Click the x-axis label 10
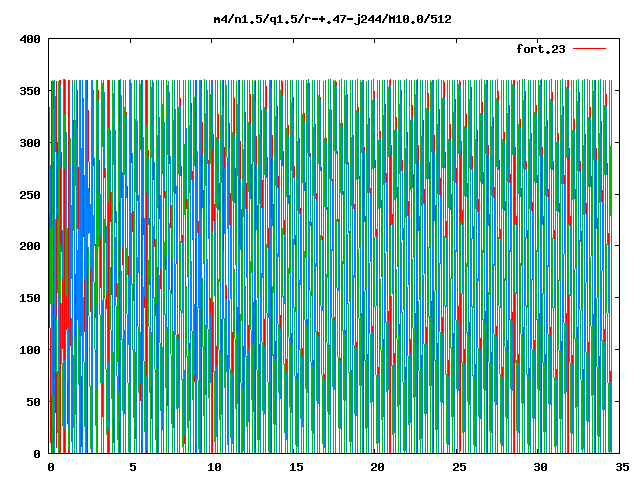Screen dimensions: 640x480 [x=214, y=467]
